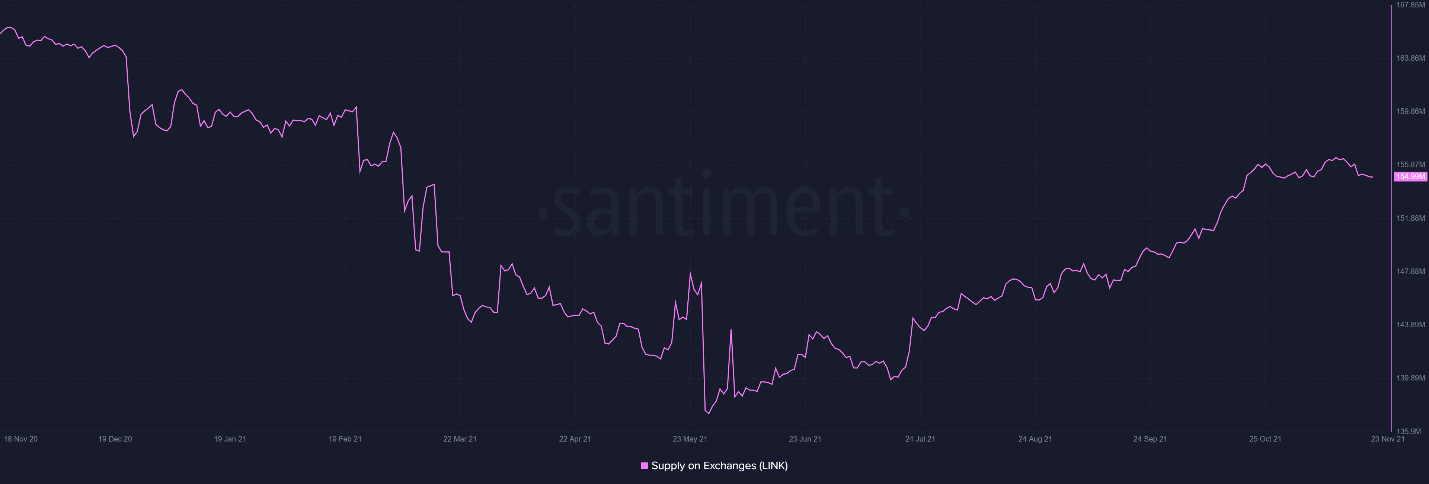Click the 147.88M y-axis label
Screen dimensions: 1429x484
tap(1411, 271)
